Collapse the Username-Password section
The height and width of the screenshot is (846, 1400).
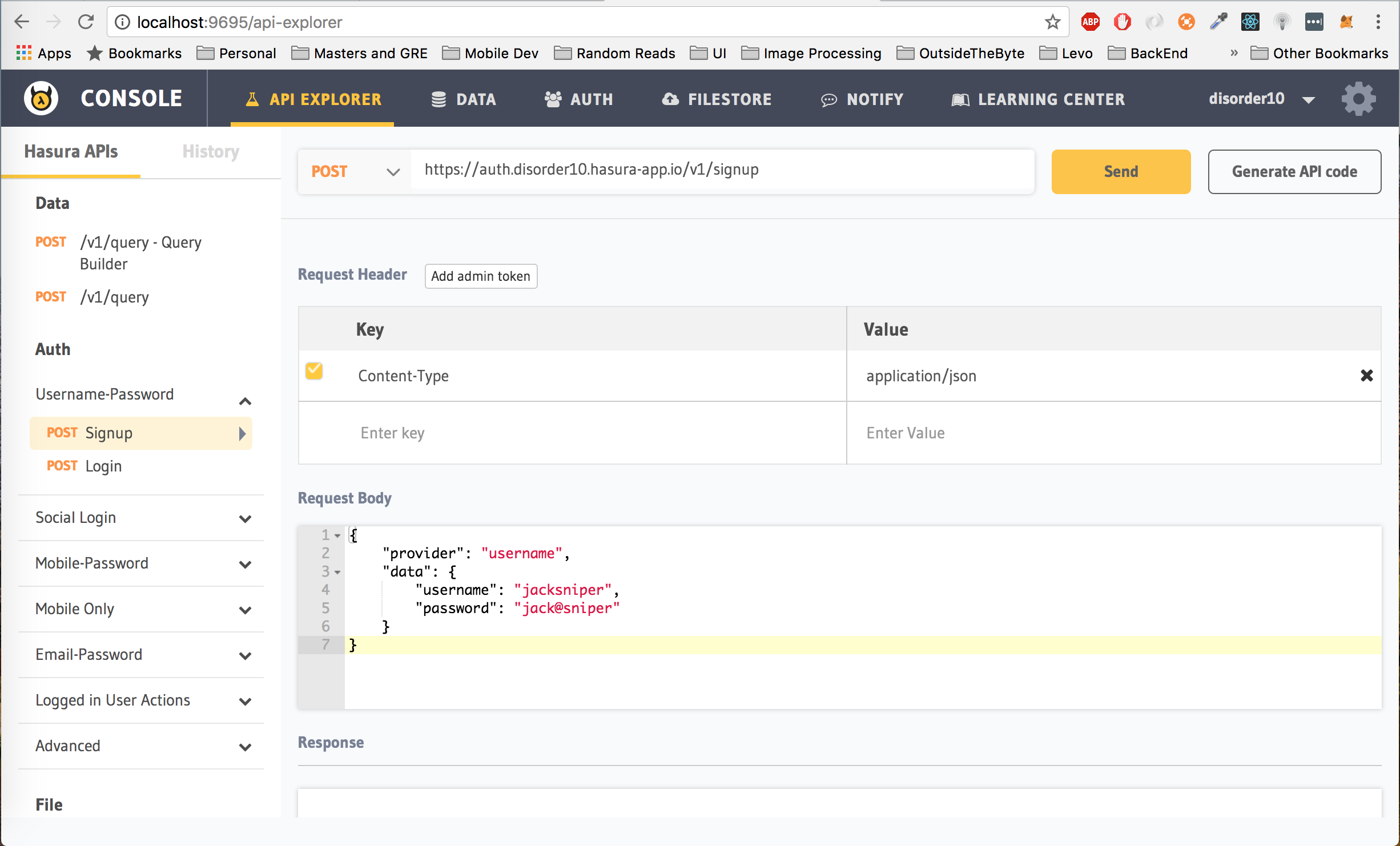(245, 401)
